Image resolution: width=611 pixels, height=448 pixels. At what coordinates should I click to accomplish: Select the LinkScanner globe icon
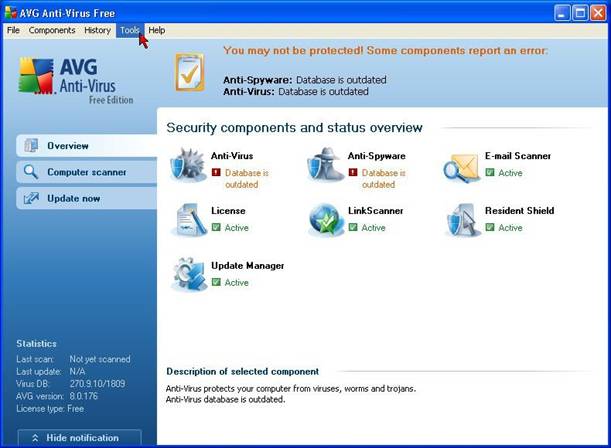click(x=326, y=220)
